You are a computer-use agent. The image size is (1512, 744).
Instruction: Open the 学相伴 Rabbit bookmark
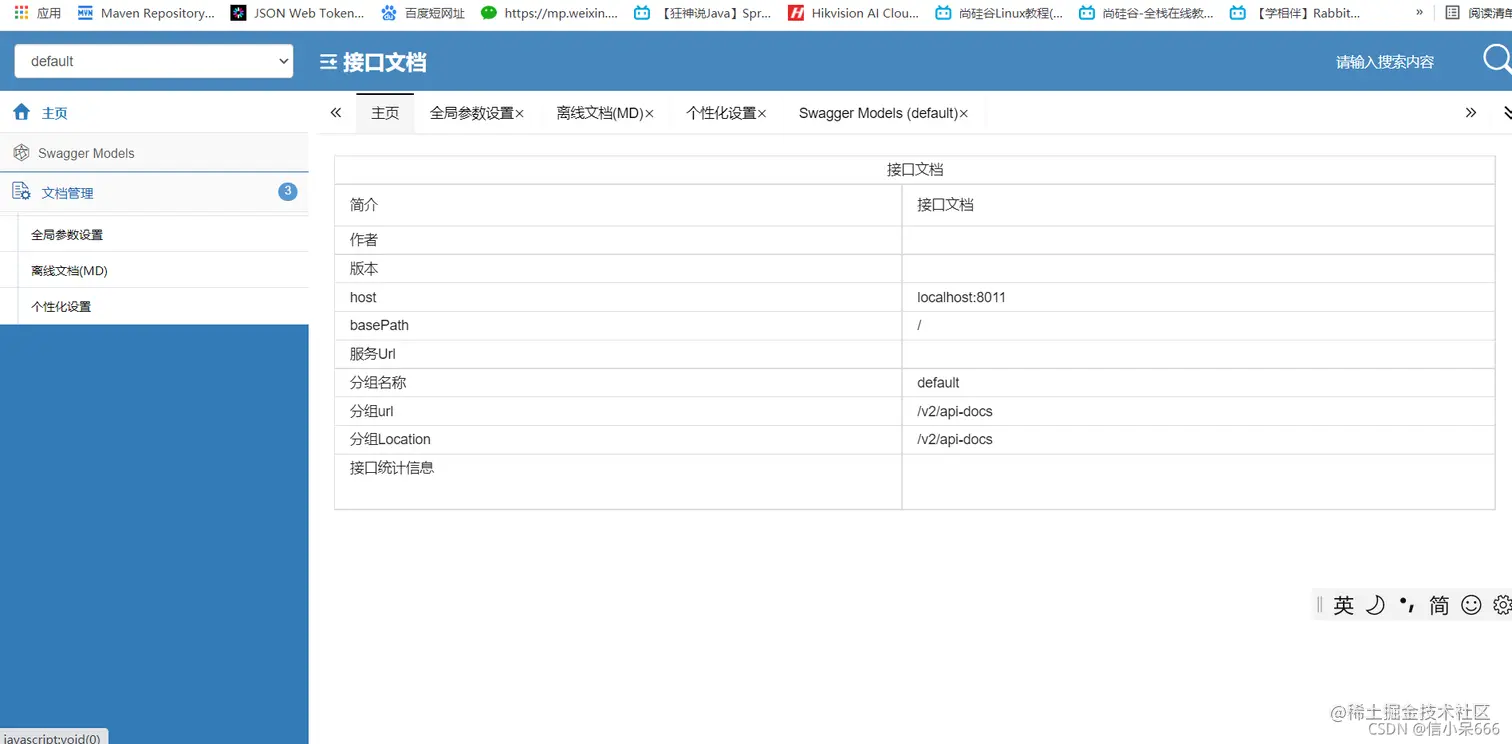[1295, 13]
